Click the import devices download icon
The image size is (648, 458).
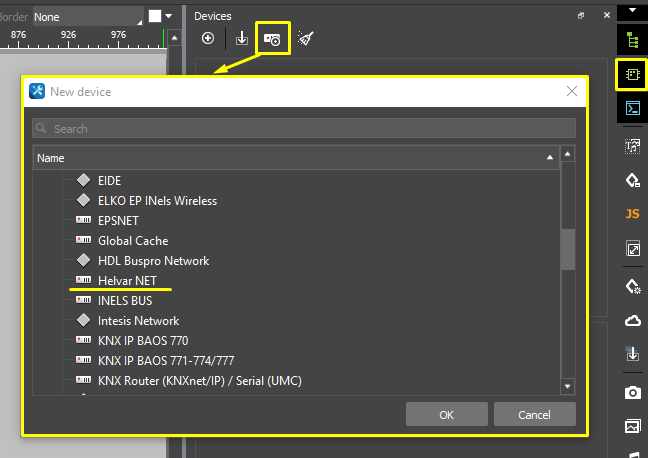point(241,39)
